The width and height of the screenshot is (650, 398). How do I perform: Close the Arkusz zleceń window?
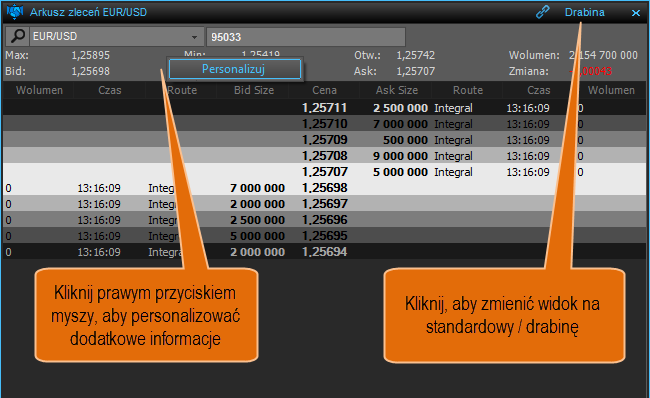(x=635, y=13)
